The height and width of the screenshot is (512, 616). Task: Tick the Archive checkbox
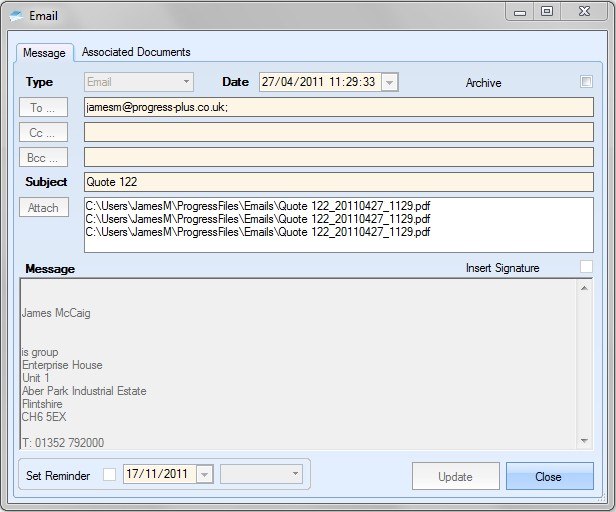tap(587, 82)
